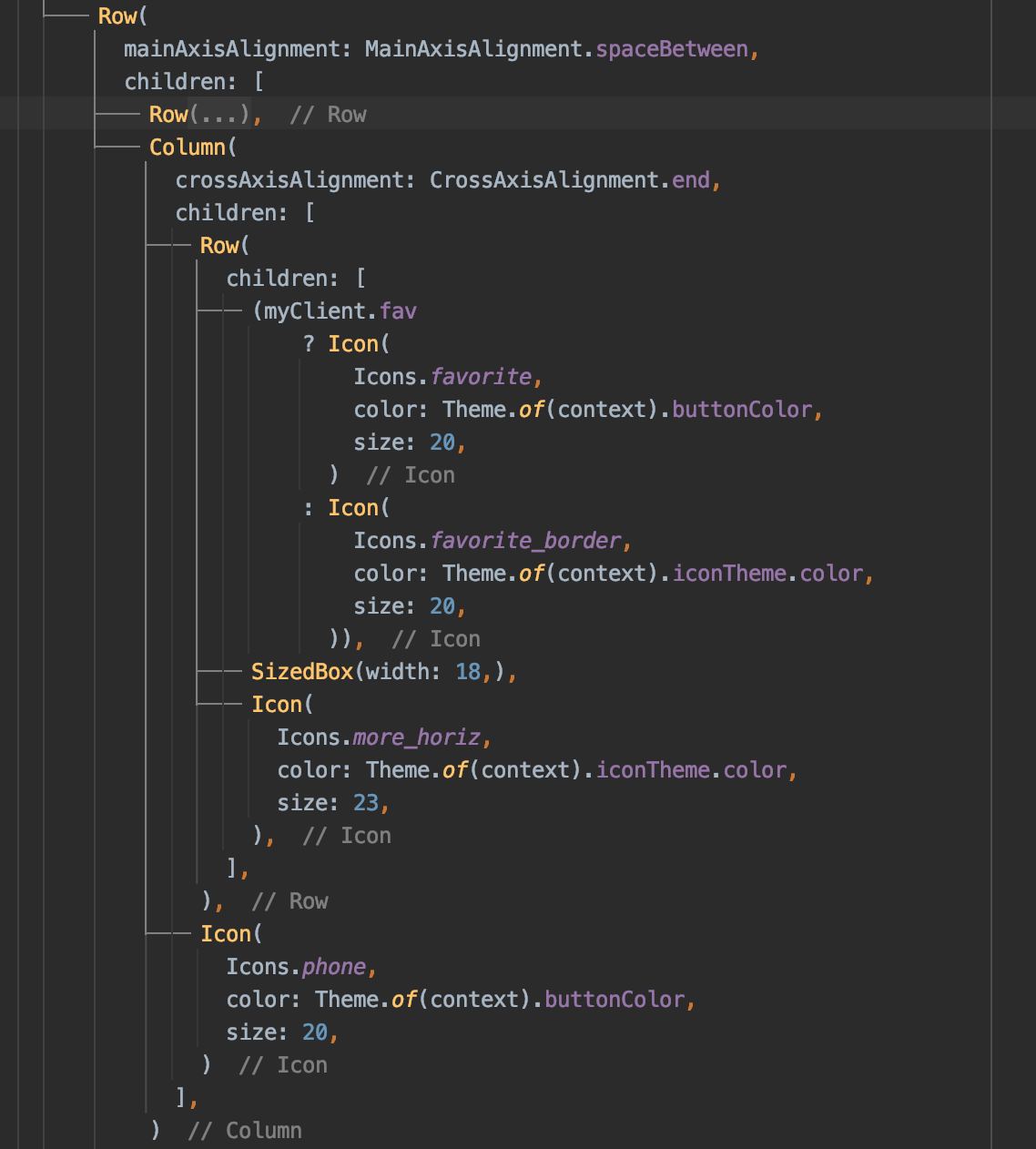Click the italic "phone" icon name
Viewport: 1036px width, 1149px height.
click(334, 967)
